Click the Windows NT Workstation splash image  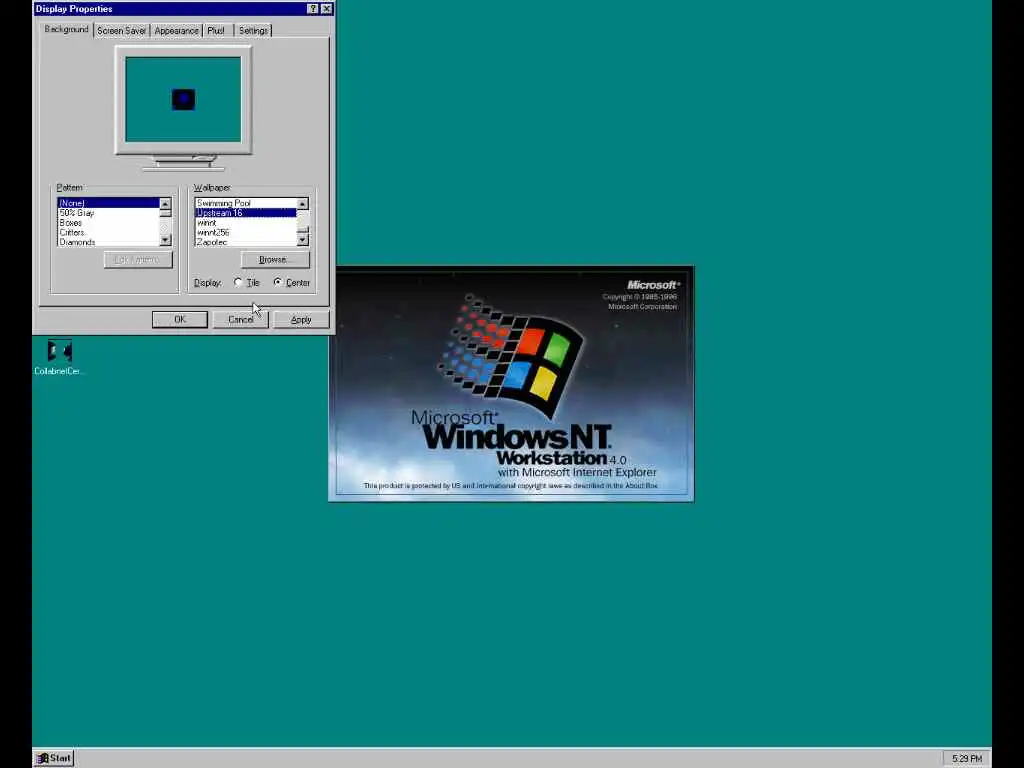point(511,383)
